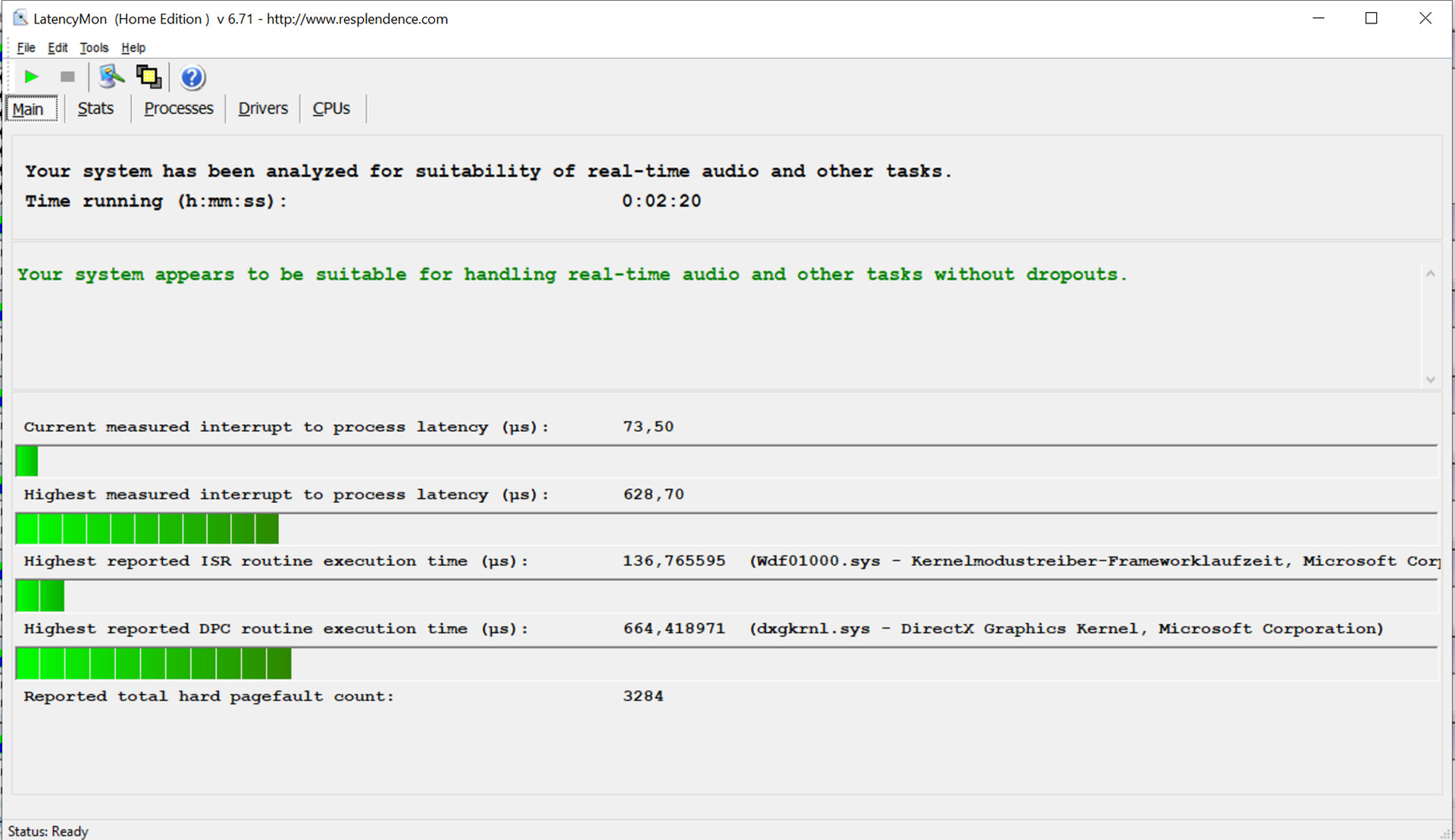Open the File menu
Screen dimensions: 1455x840
pyautogui.click(x=26, y=48)
